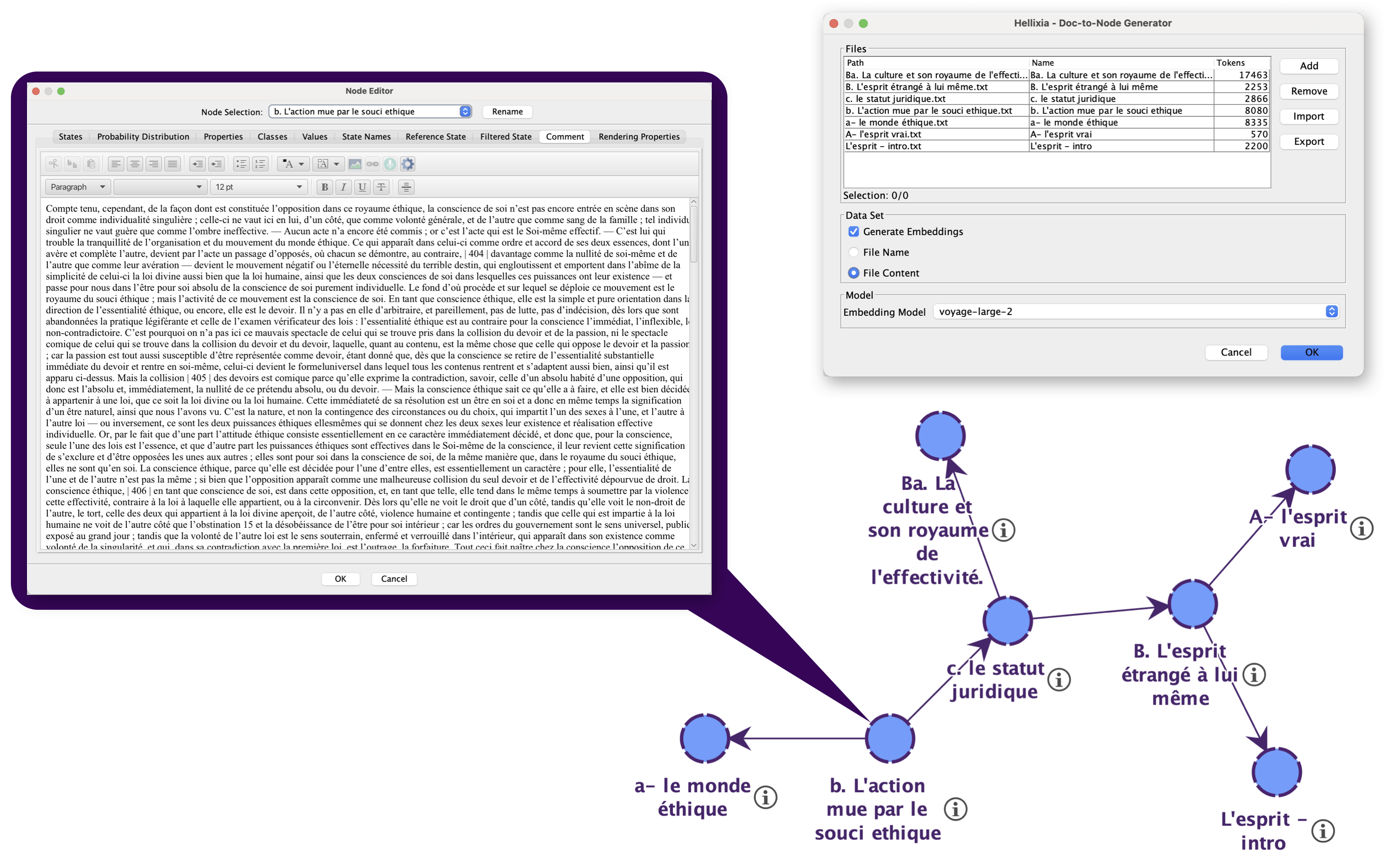Switch to the Probability Distribution tab
The image size is (1386, 868).
[x=143, y=137]
